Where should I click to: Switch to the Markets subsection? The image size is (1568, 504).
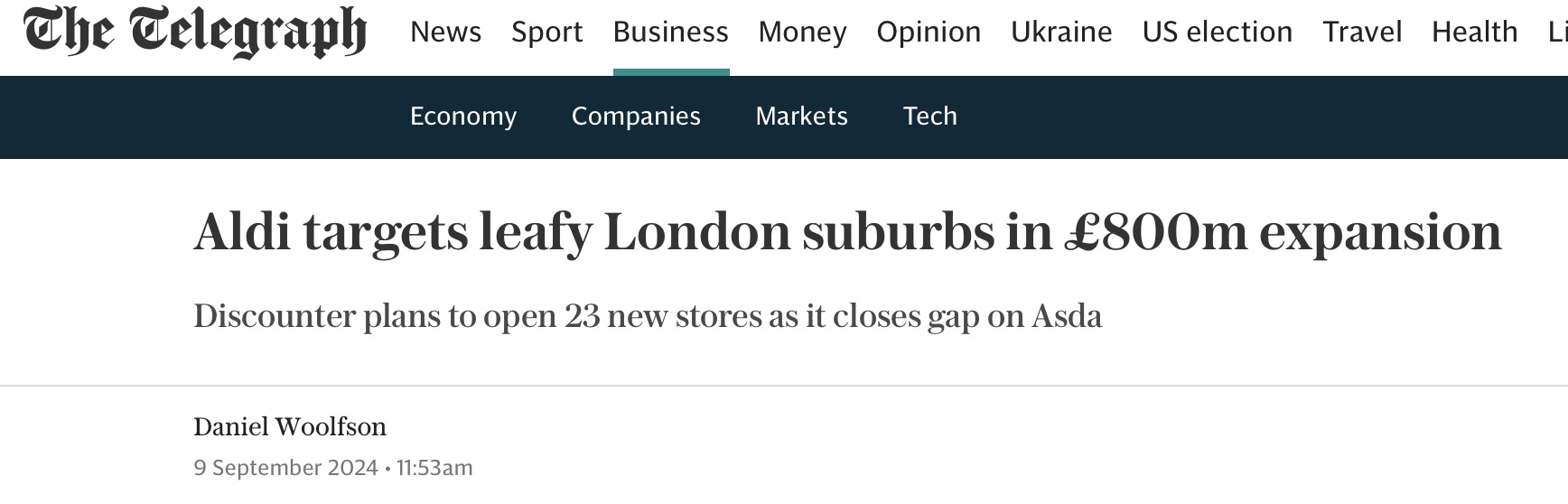tap(801, 117)
